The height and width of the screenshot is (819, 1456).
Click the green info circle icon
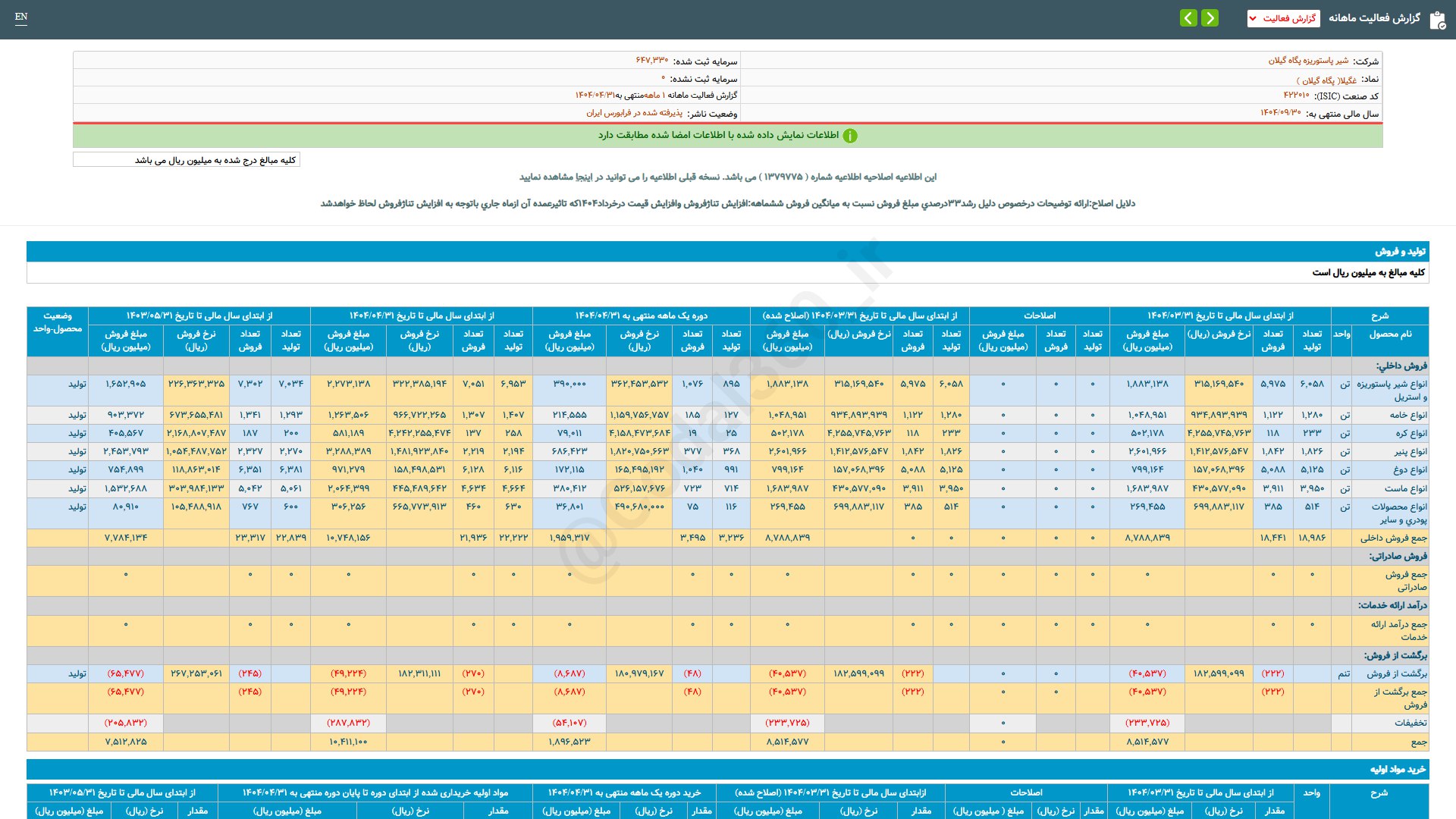(850, 136)
